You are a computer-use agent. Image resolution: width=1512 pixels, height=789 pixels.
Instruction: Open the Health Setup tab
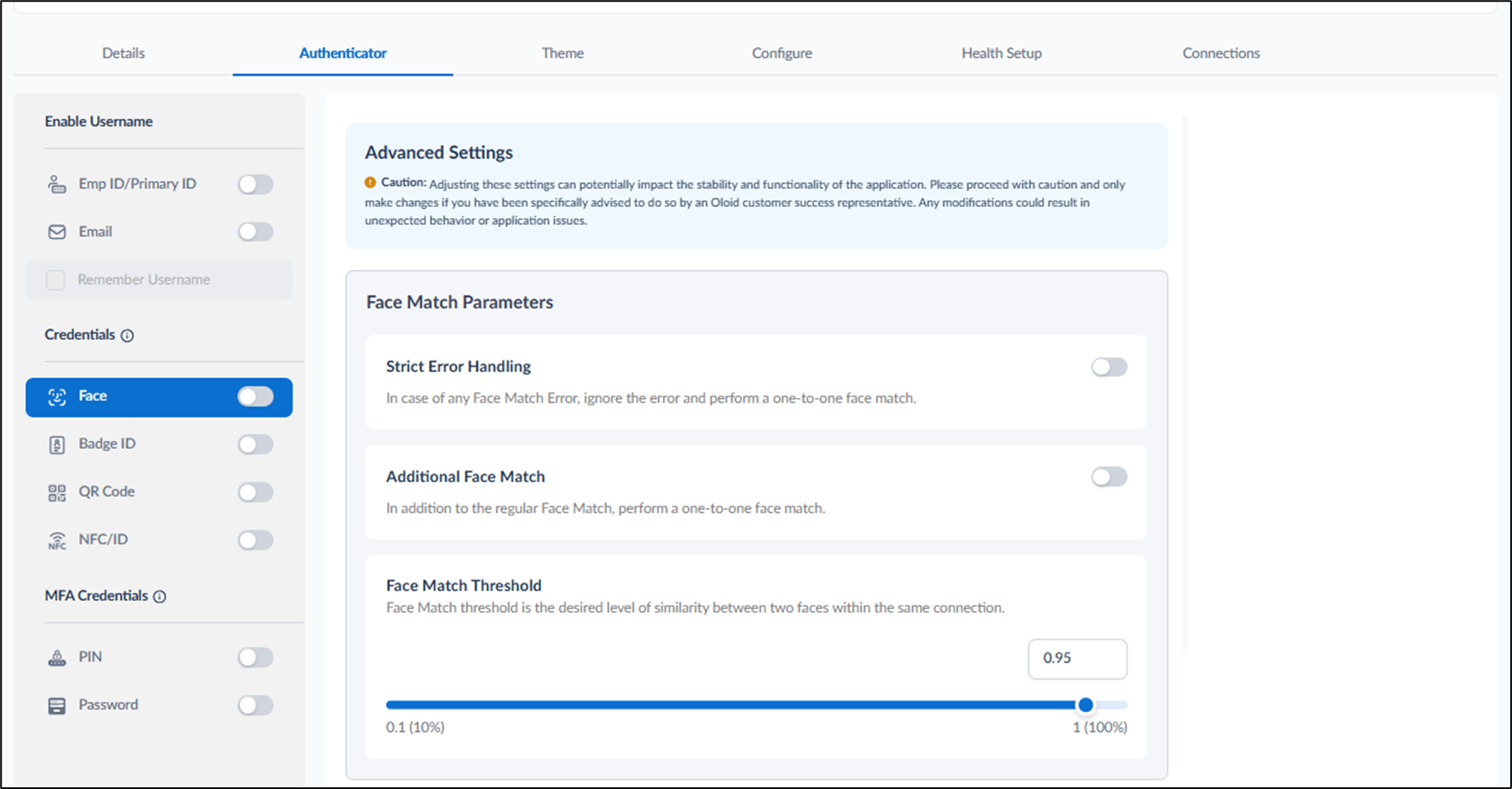click(1001, 53)
